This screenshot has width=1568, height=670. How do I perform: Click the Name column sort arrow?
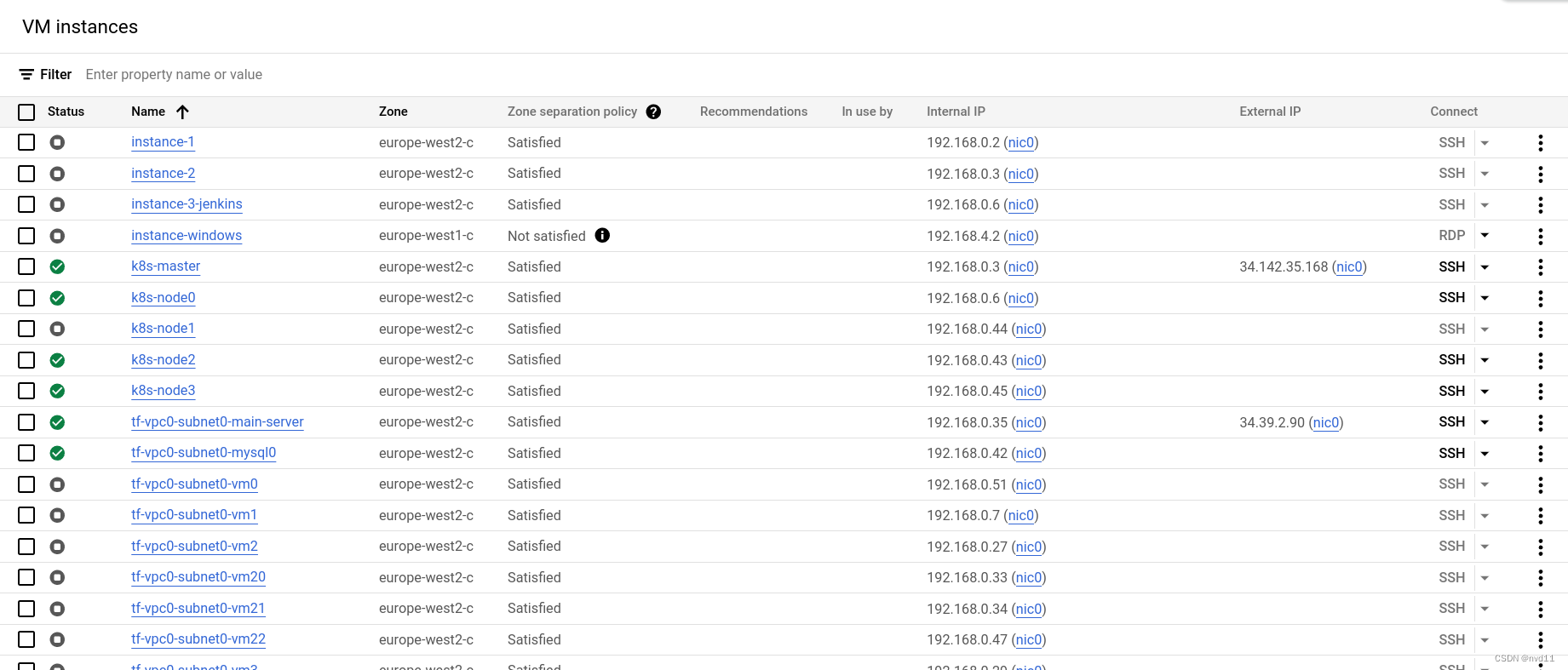[182, 112]
